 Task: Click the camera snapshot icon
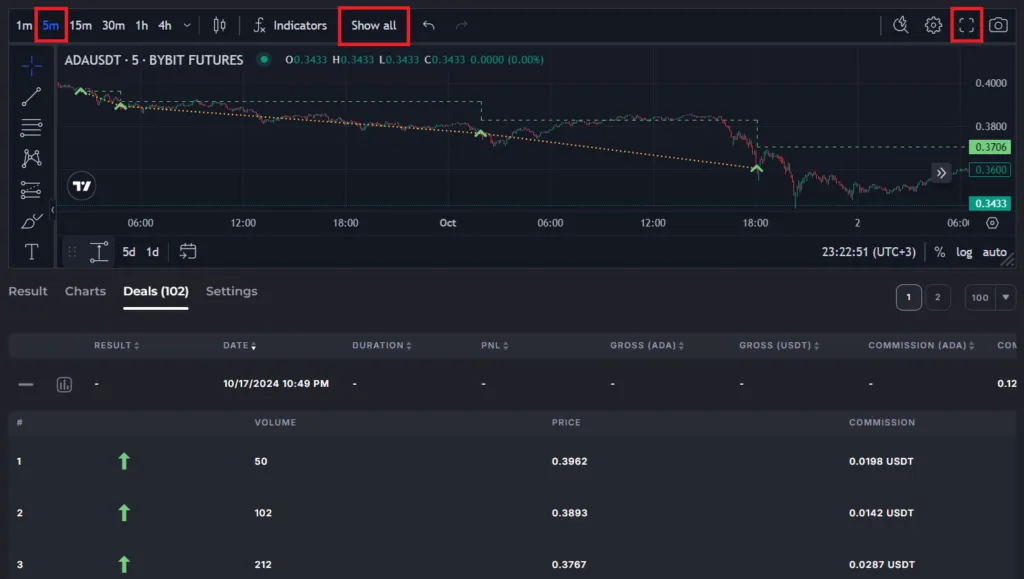(x=997, y=26)
